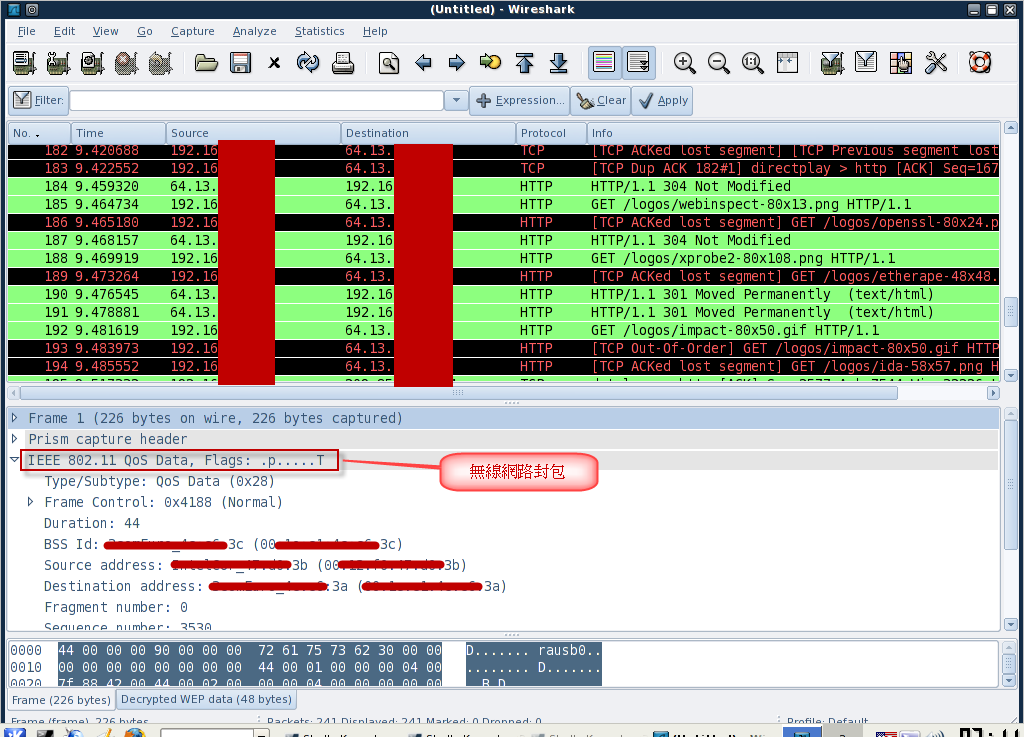1024x737 pixels.
Task: Jump to the last packet icon
Action: pos(558,63)
